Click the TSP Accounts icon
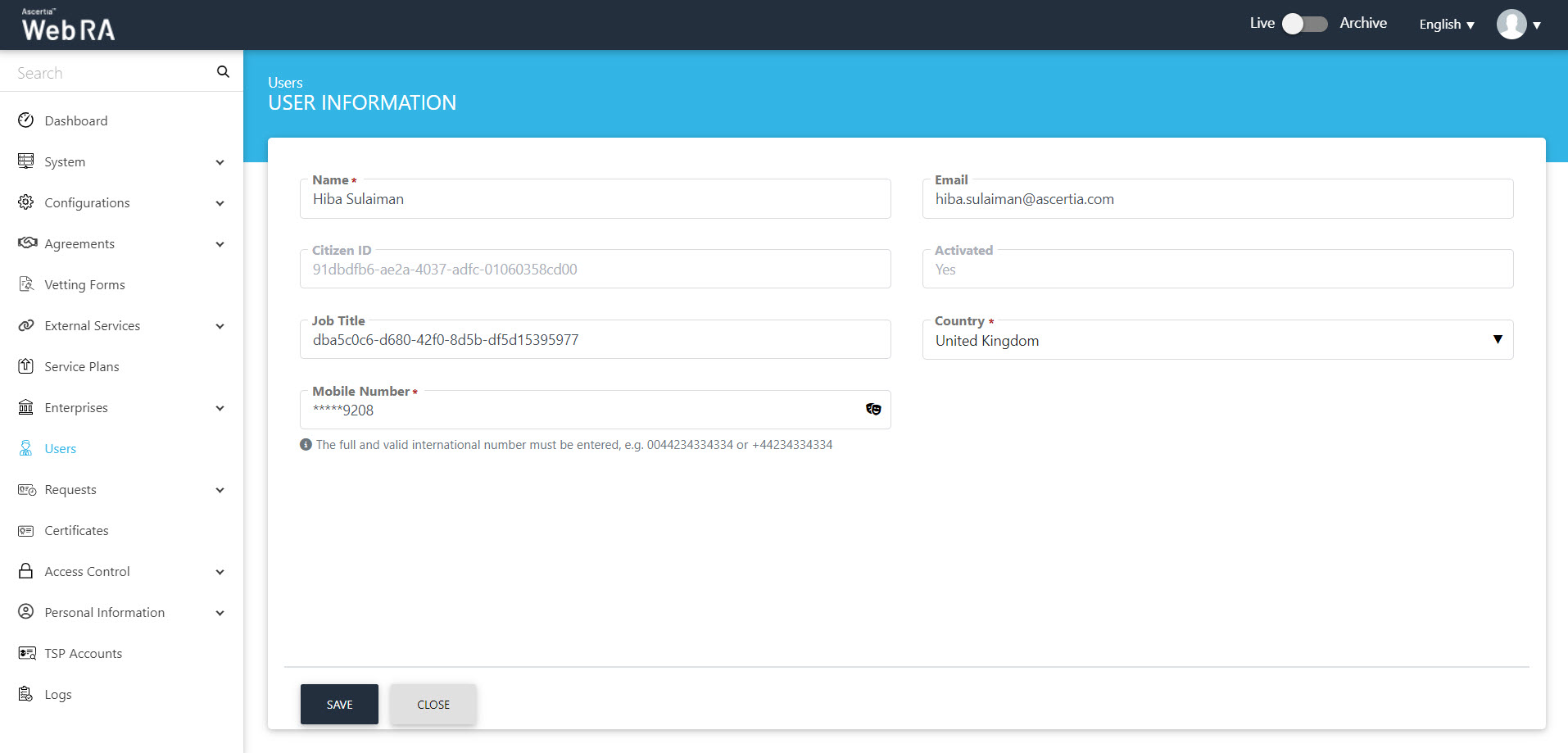This screenshot has height=753, width=1568. tap(26, 653)
